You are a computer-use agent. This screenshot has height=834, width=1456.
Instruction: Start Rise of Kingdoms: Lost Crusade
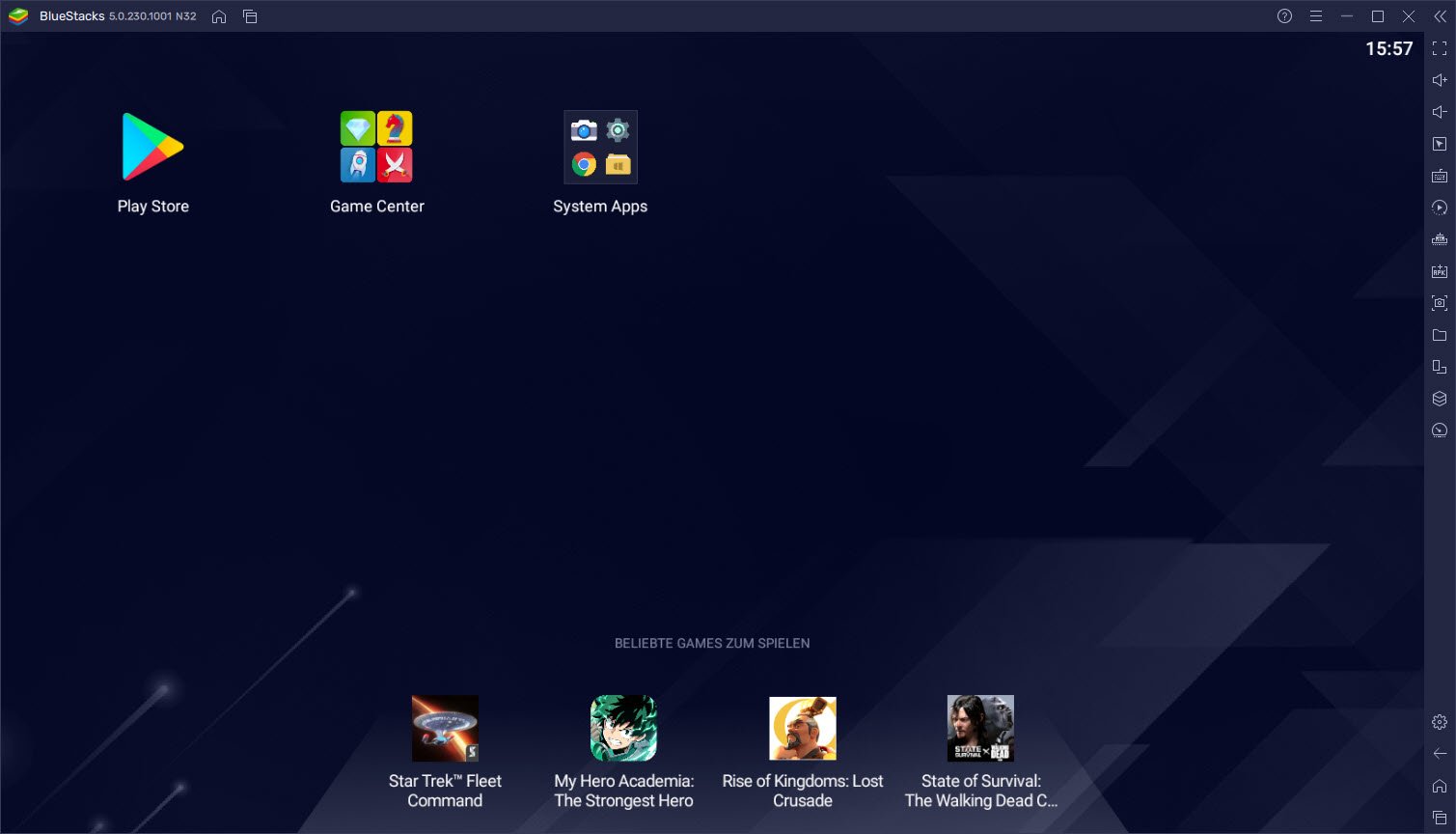coord(802,729)
